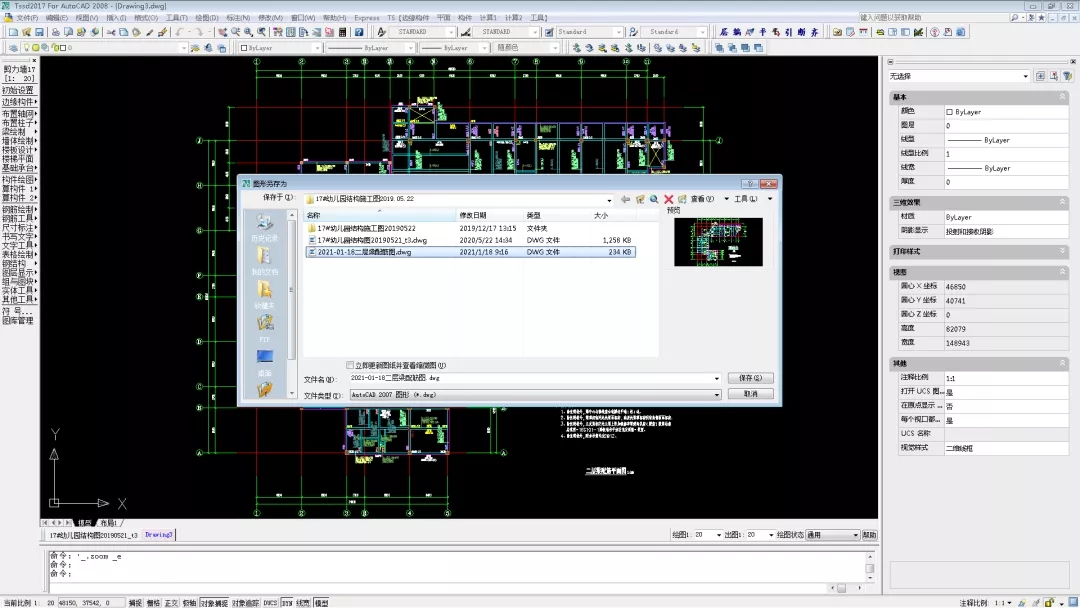Toggle 正交 ortho mode in status bar
1080x608 pixels.
(170, 603)
